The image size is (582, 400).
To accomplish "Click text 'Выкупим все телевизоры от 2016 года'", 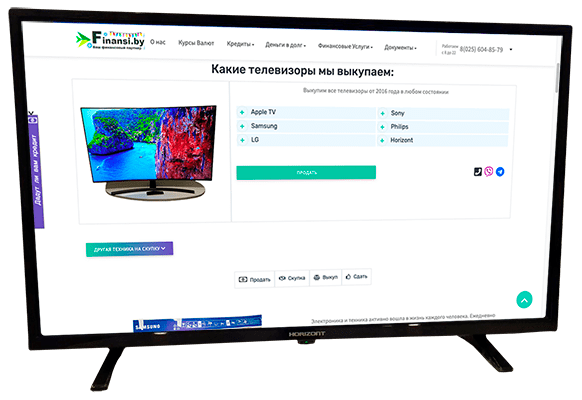I will pos(350,91).
